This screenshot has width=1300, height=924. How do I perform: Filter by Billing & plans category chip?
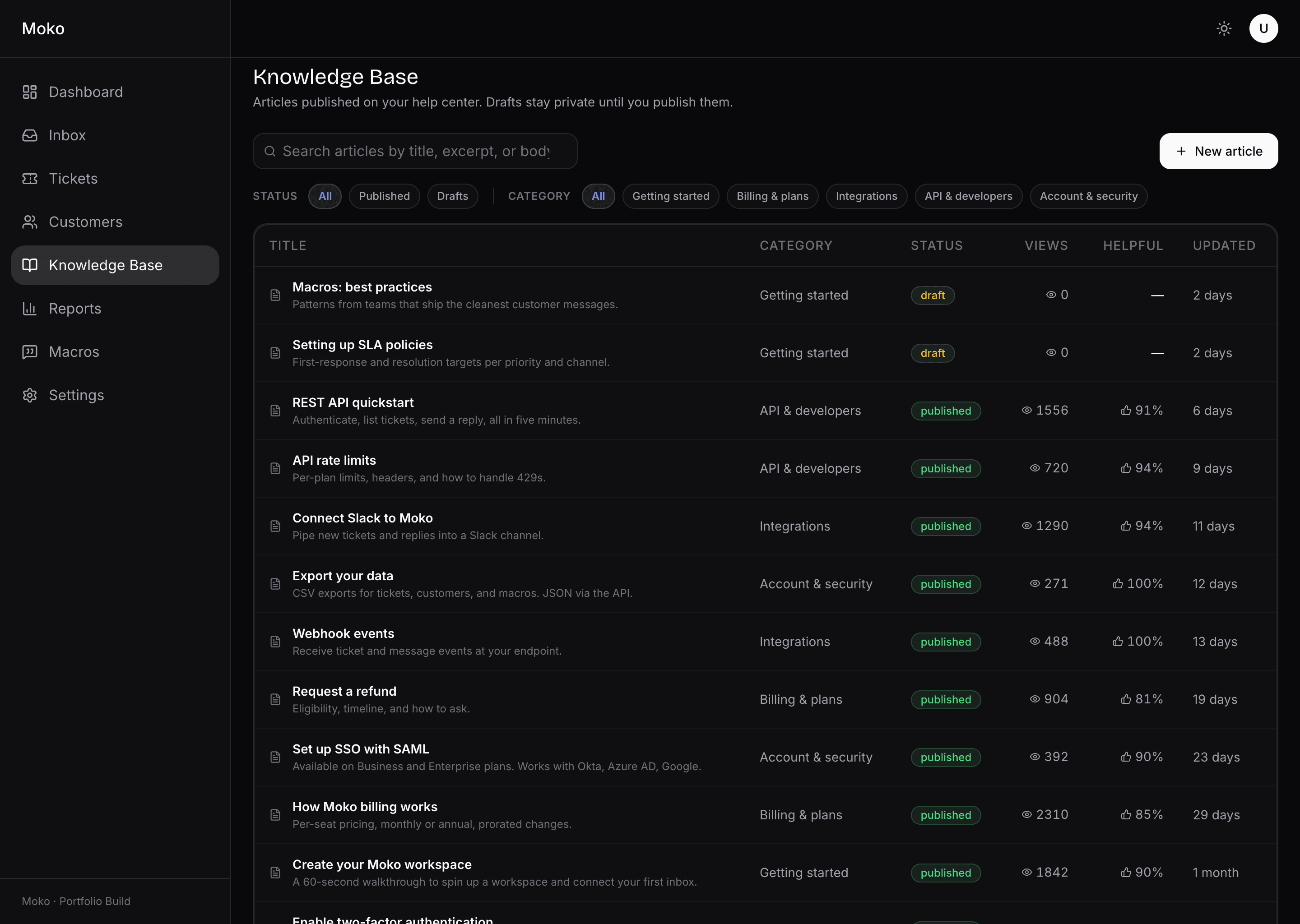coord(772,196)
